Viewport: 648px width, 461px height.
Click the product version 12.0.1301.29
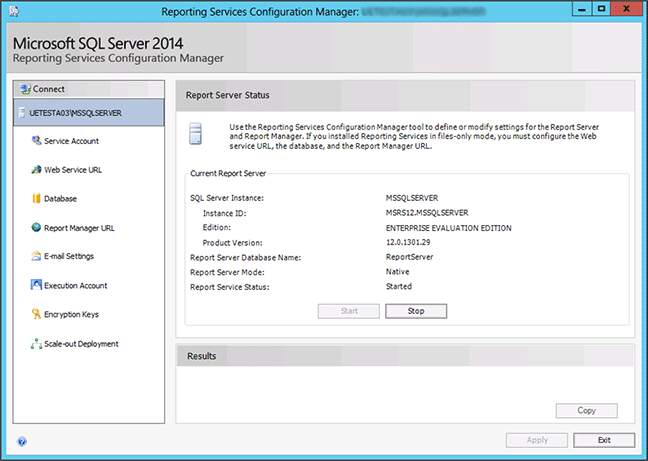pos(408,242)
